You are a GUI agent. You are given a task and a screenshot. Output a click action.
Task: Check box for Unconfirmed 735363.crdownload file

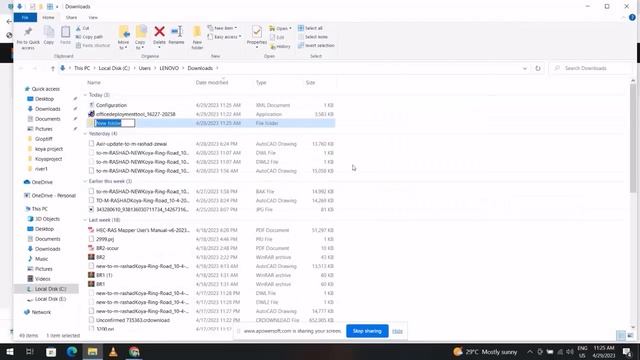pyautogui.click(x=91, y=320)
